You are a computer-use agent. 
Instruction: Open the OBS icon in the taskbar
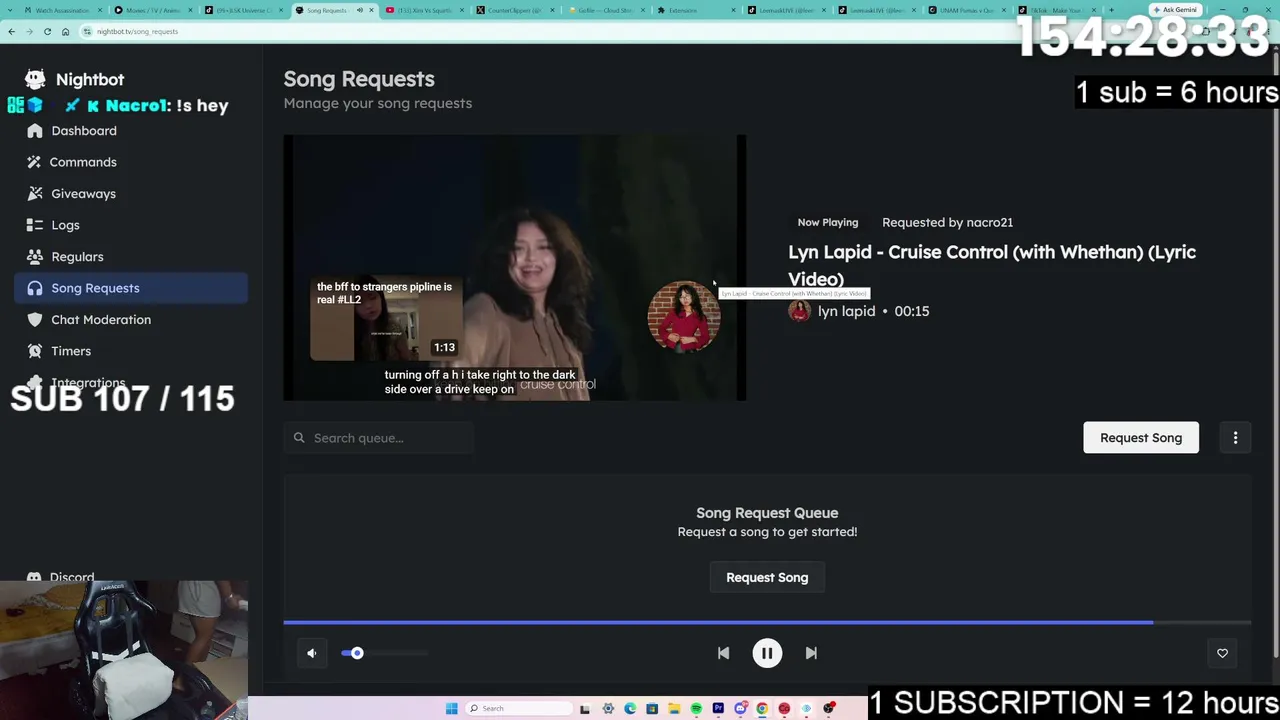click(829, 708)
